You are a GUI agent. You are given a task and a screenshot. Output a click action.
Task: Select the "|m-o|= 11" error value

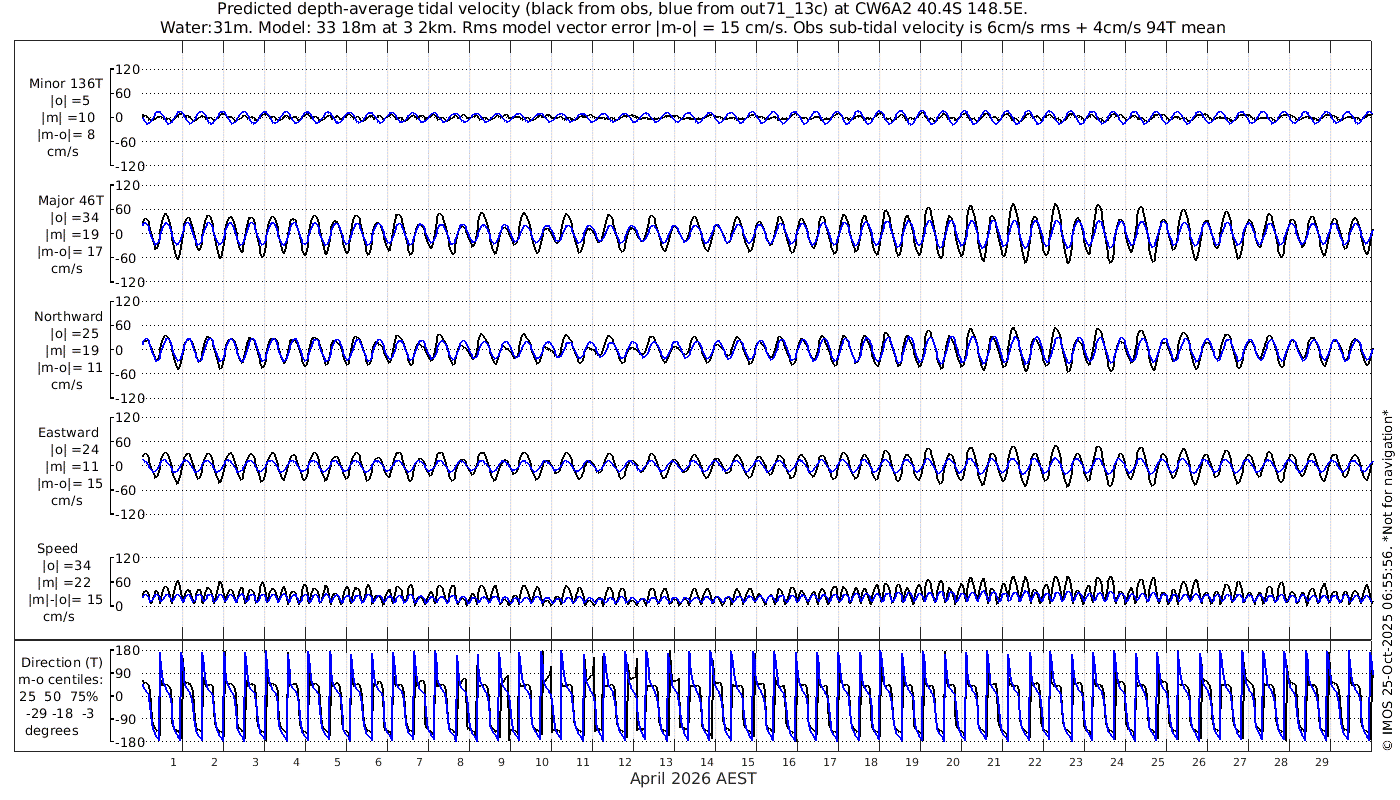click(70, 368)
